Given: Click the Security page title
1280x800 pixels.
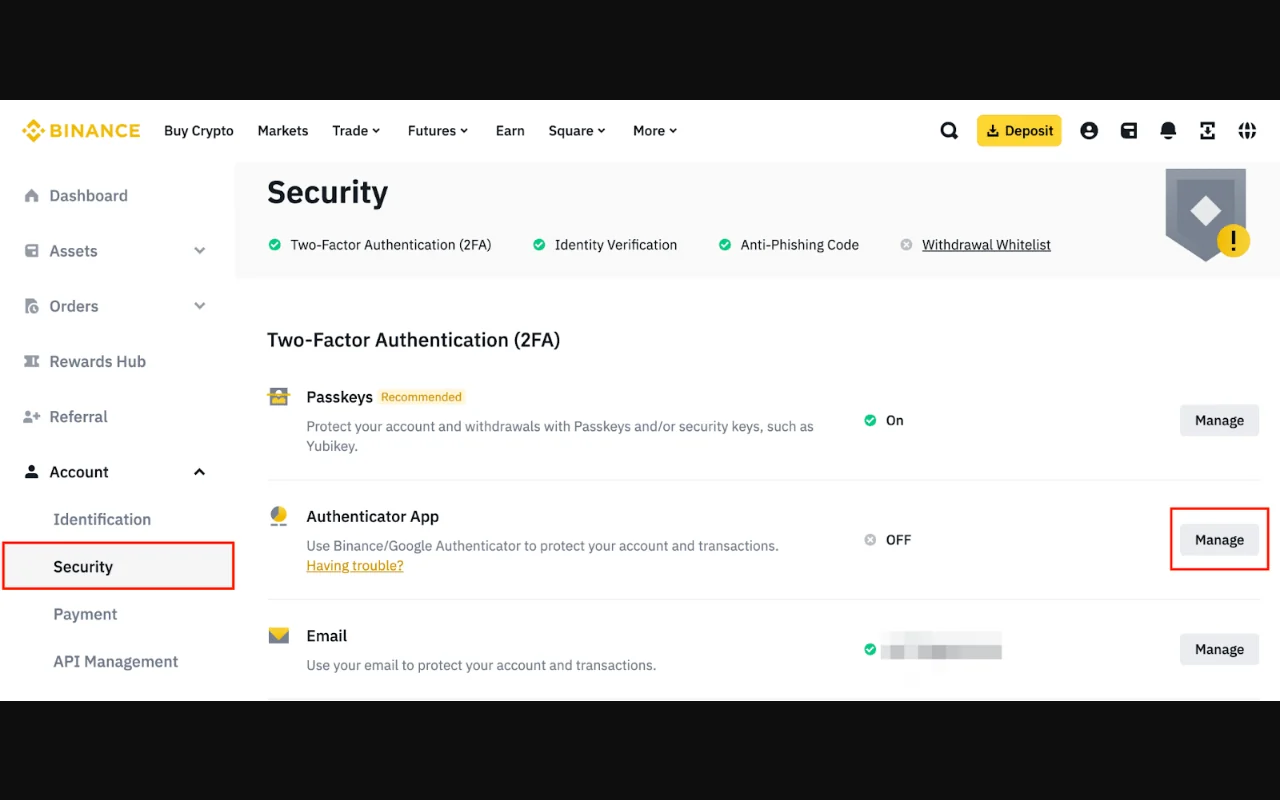Looking at the screenshot, I should (x=327, y=192).
